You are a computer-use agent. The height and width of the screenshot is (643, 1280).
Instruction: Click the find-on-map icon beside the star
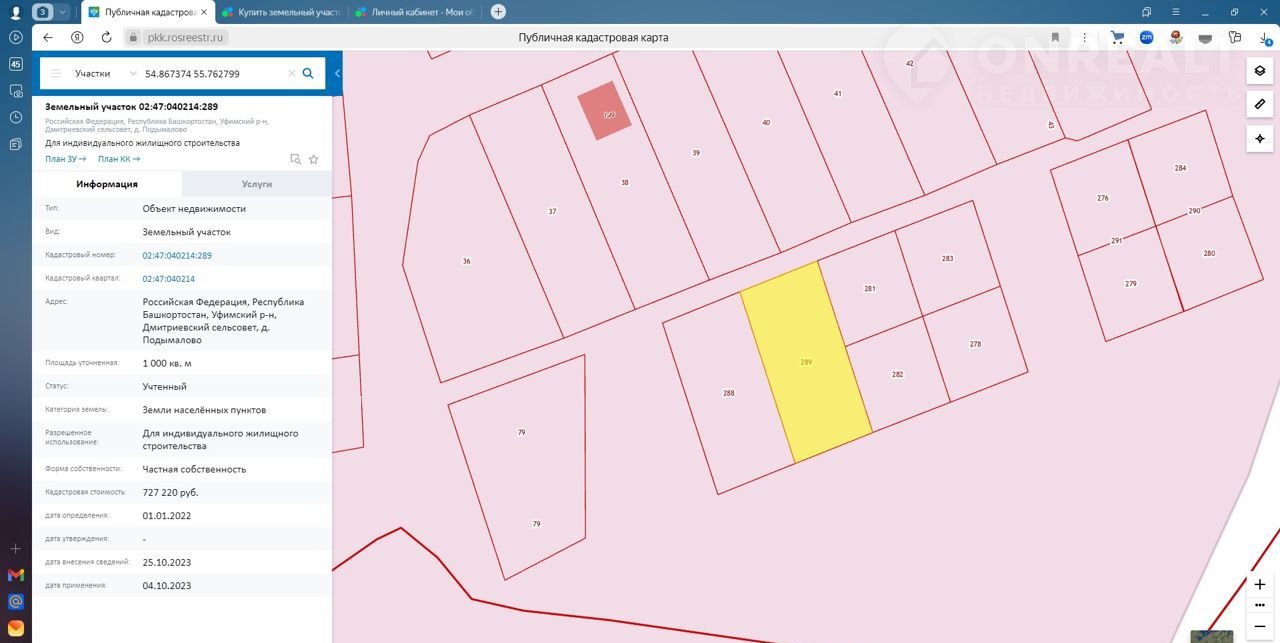[295, 159]
